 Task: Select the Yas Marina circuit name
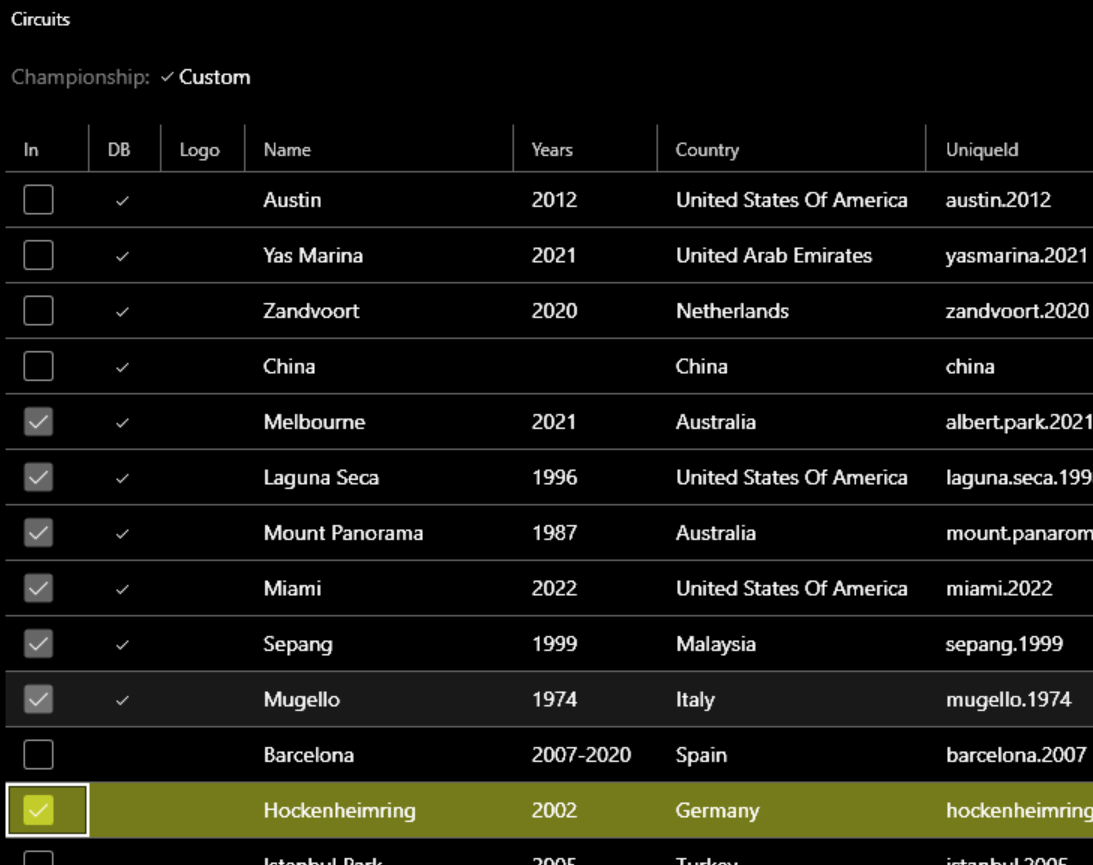[313, 255]
